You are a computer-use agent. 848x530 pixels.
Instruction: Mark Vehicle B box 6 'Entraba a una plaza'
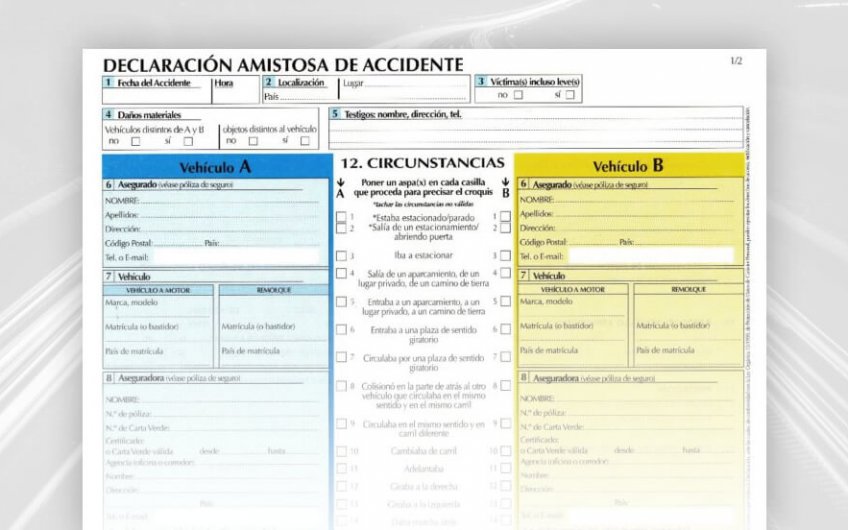505,329
